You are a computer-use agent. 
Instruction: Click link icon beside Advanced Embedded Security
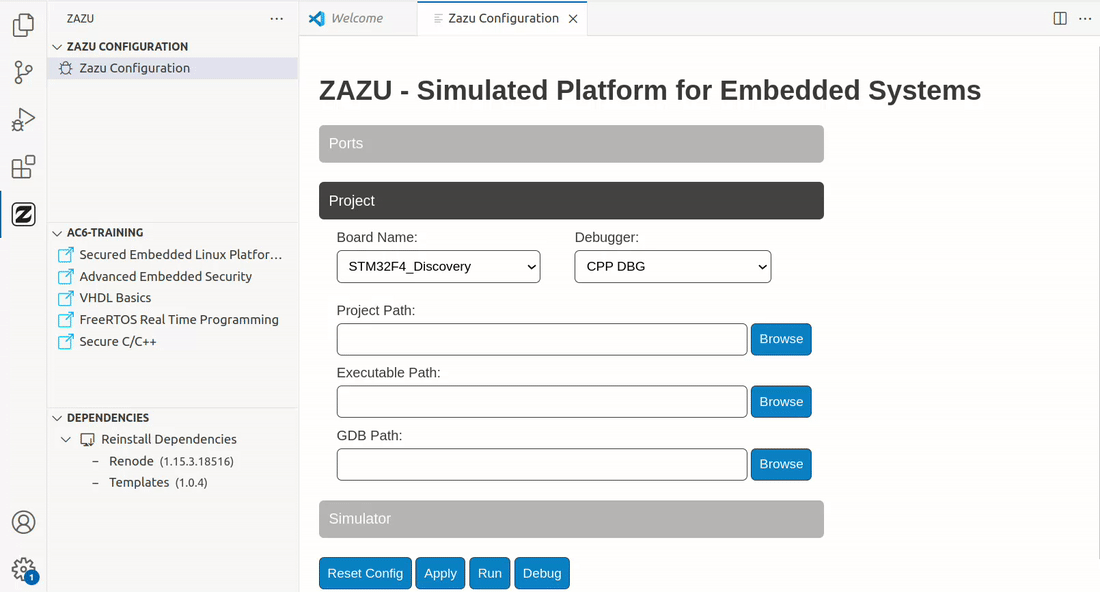click(x=65, y=276)
